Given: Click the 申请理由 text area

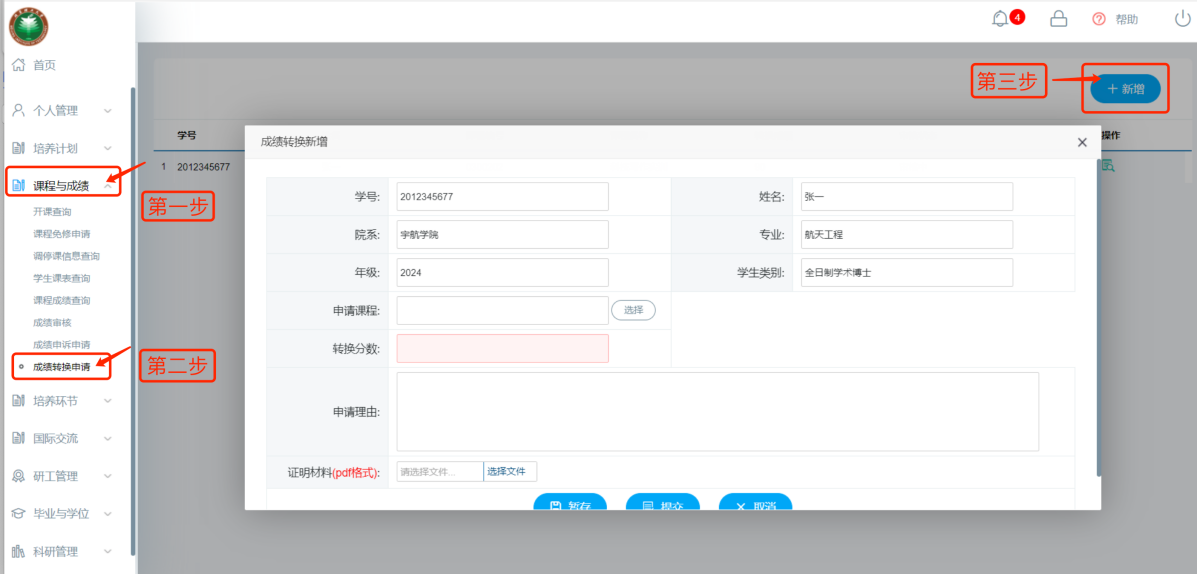Looking at the screenshot, I should point(717,411).
